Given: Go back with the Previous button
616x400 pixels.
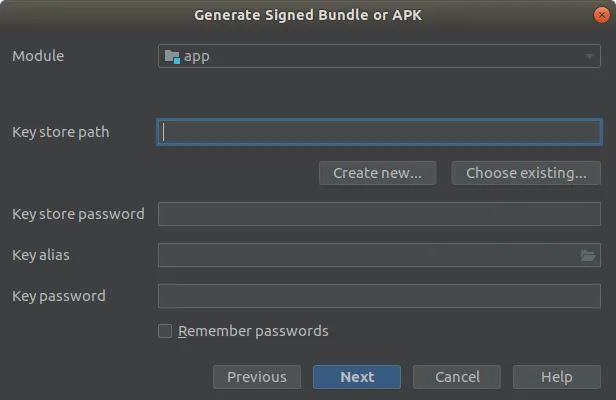Looking at the screenshot, I should click(257, 377).
